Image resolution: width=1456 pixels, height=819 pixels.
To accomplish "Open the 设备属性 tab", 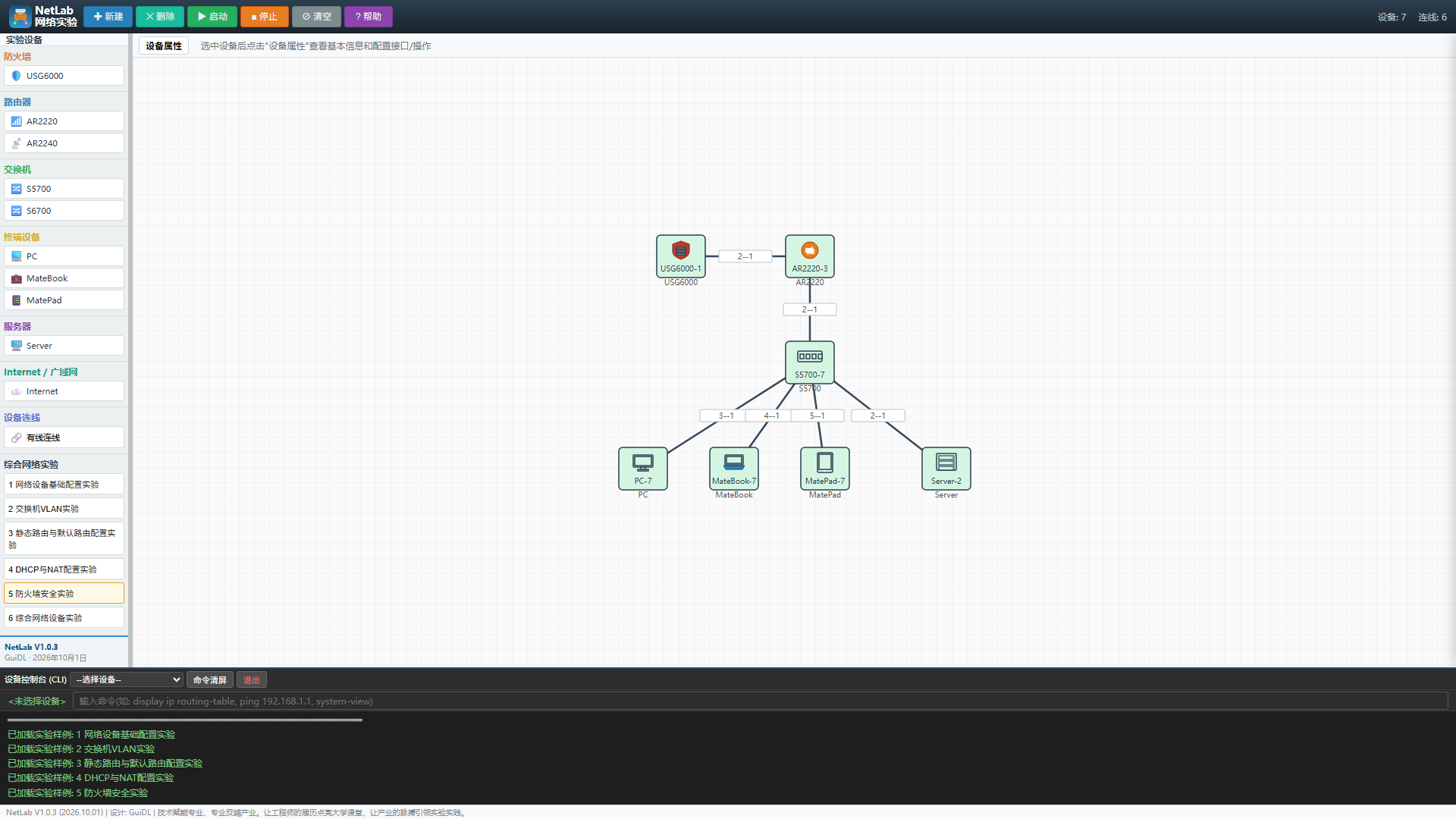I will [x=164, y=45].
